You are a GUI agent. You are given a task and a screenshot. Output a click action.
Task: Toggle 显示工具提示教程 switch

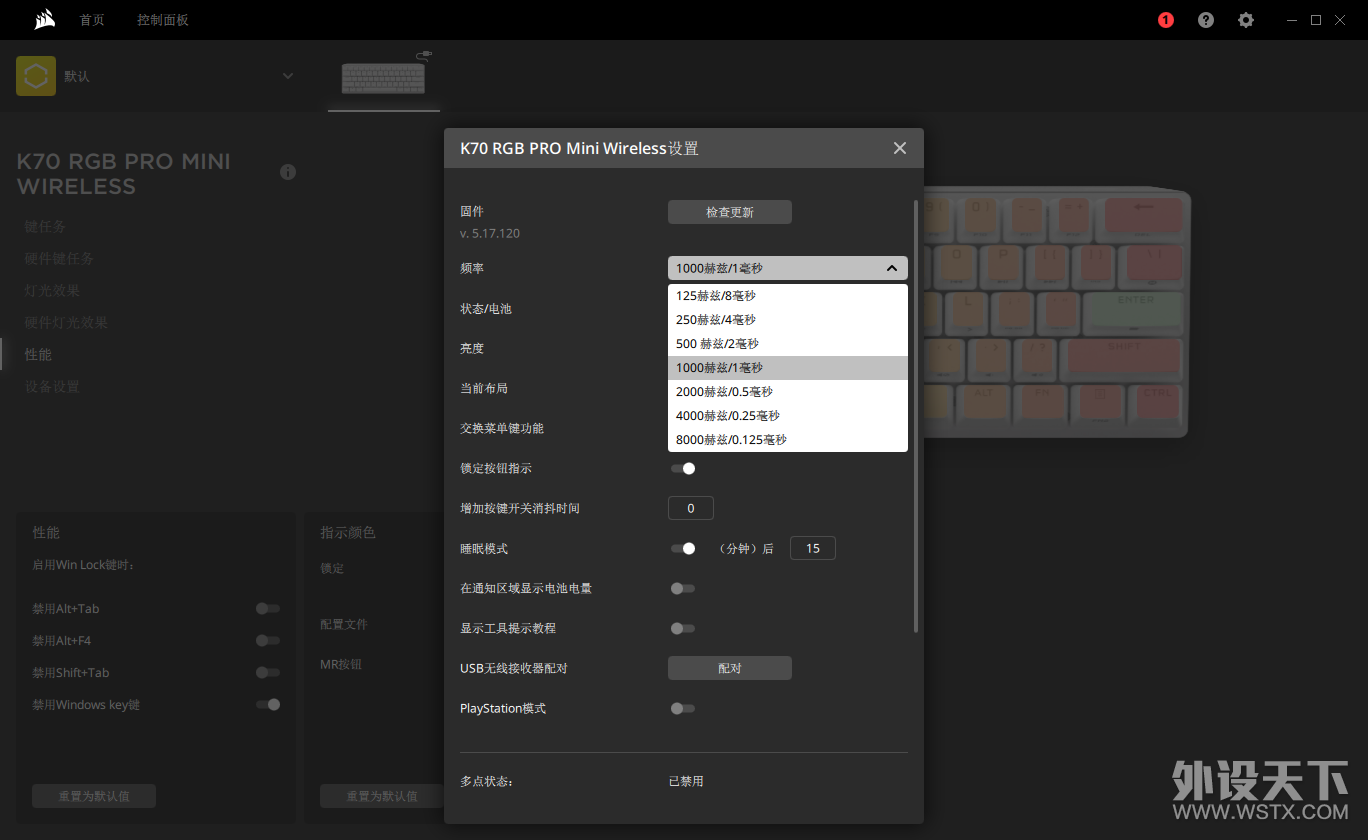[x=683, y=628]
